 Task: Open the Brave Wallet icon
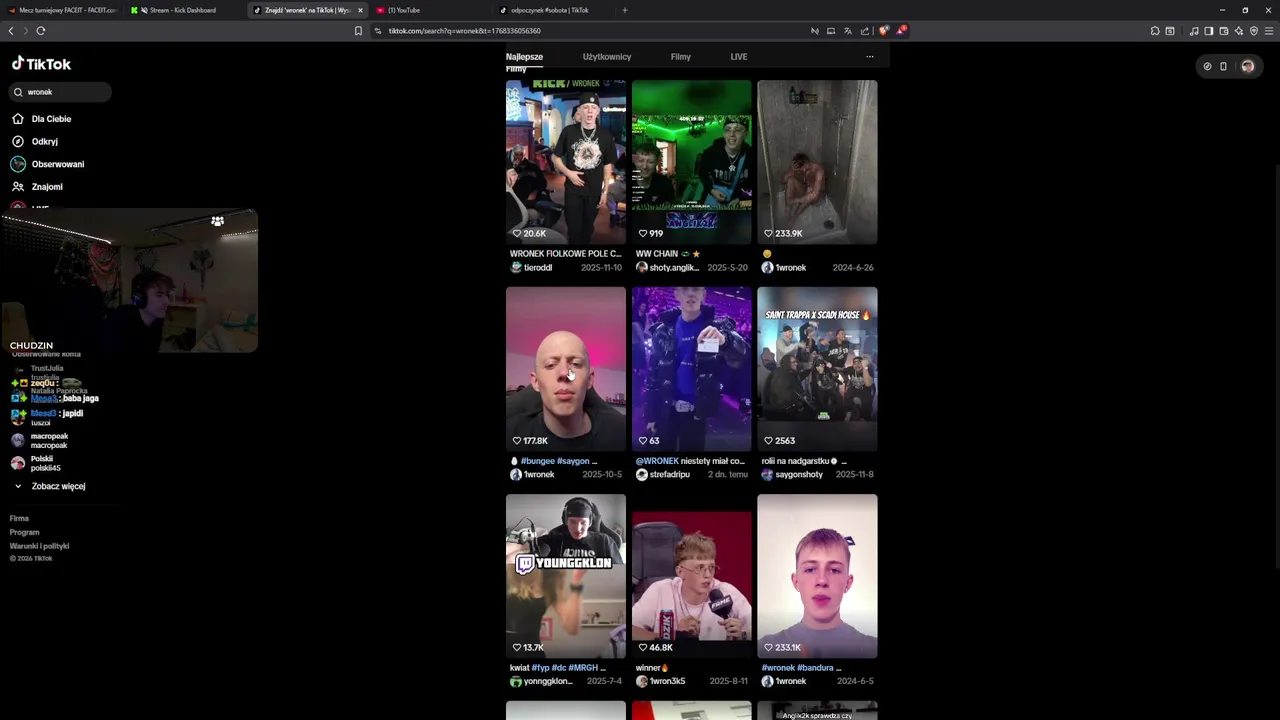pos(1224,31)
